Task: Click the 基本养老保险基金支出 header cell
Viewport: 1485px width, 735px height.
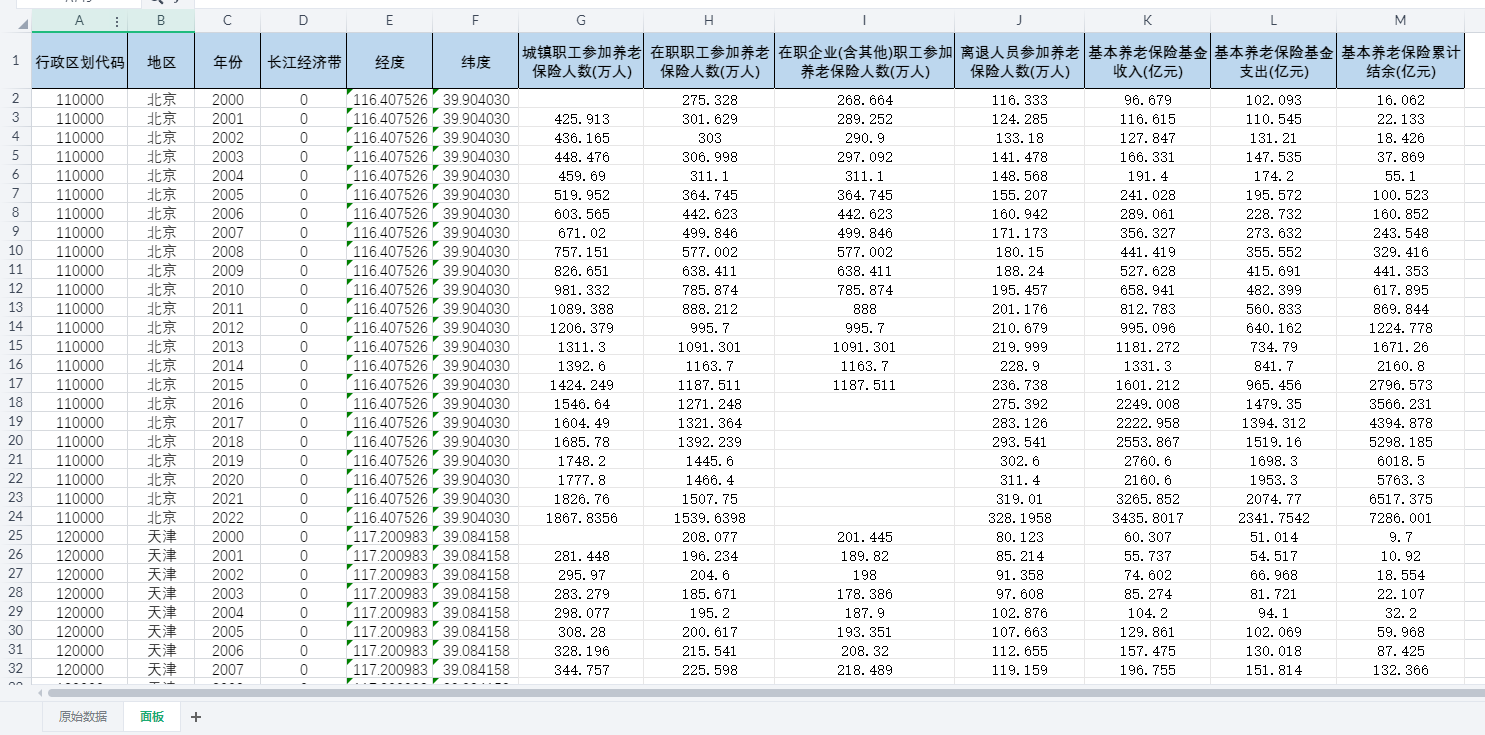Action: point(1274,61)
